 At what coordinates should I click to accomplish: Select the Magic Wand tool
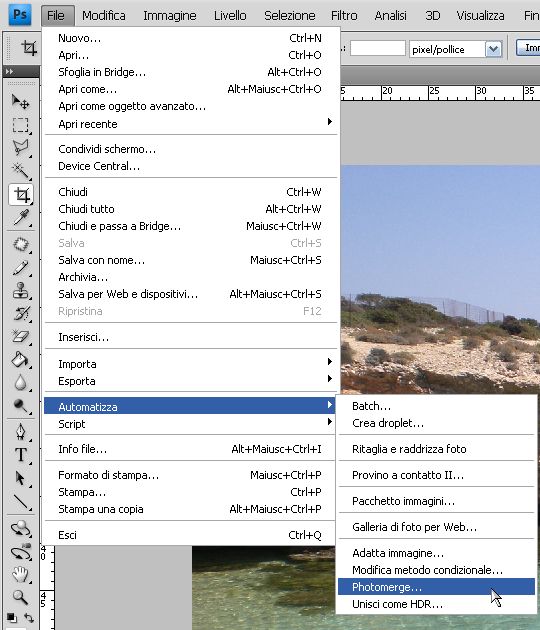(20, 171)
